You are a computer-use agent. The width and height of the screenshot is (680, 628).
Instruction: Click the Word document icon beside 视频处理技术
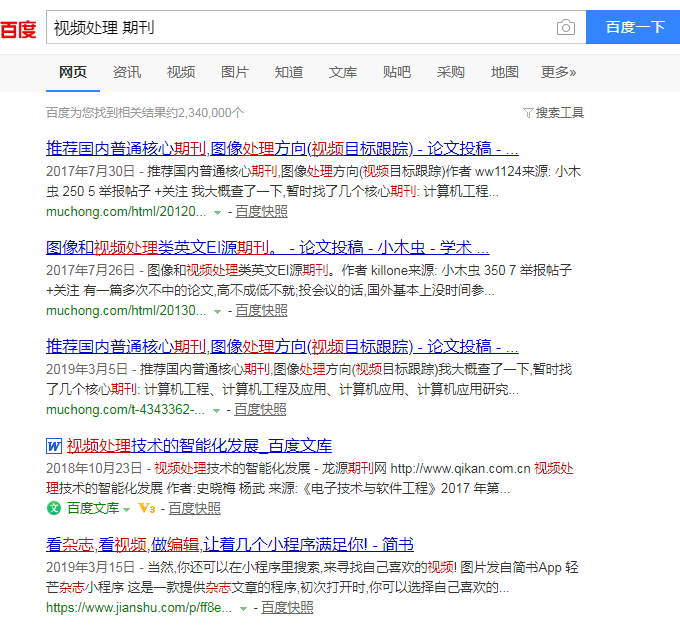[54, 446]
